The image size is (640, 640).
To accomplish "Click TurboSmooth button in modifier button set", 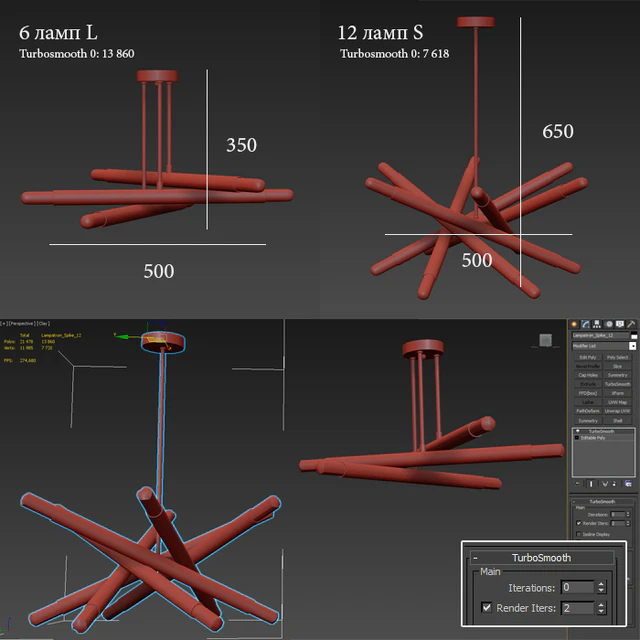I will tap(617, 384).
